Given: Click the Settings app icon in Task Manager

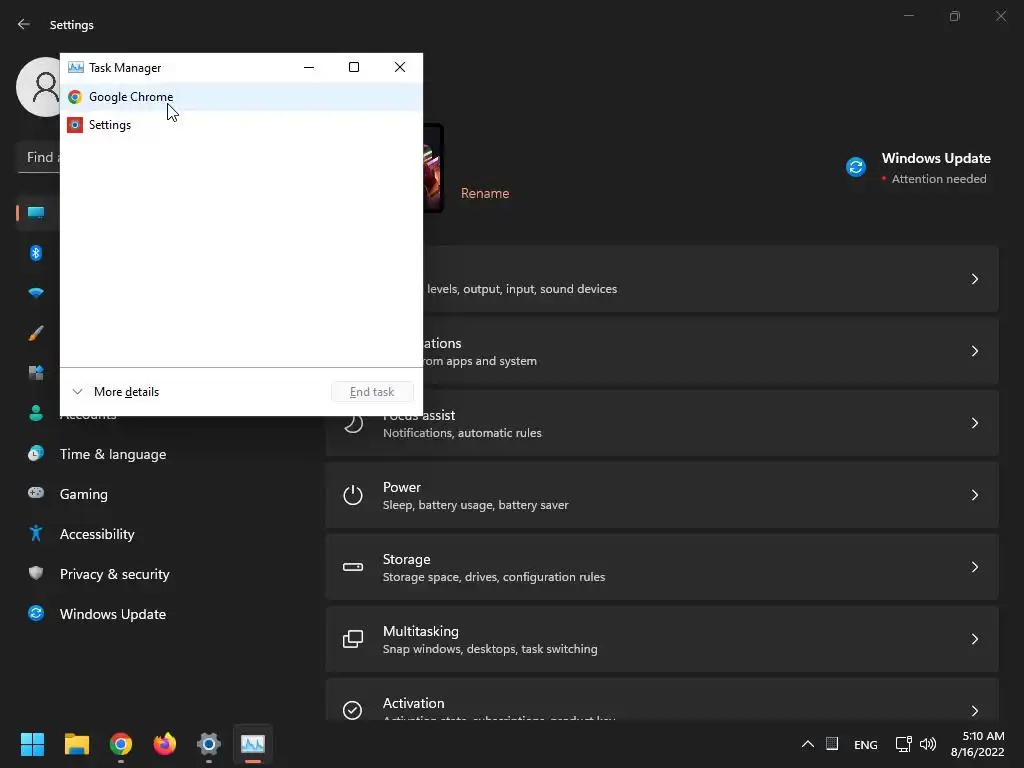Looking at the screenshot, I should (x=75, y=125).
